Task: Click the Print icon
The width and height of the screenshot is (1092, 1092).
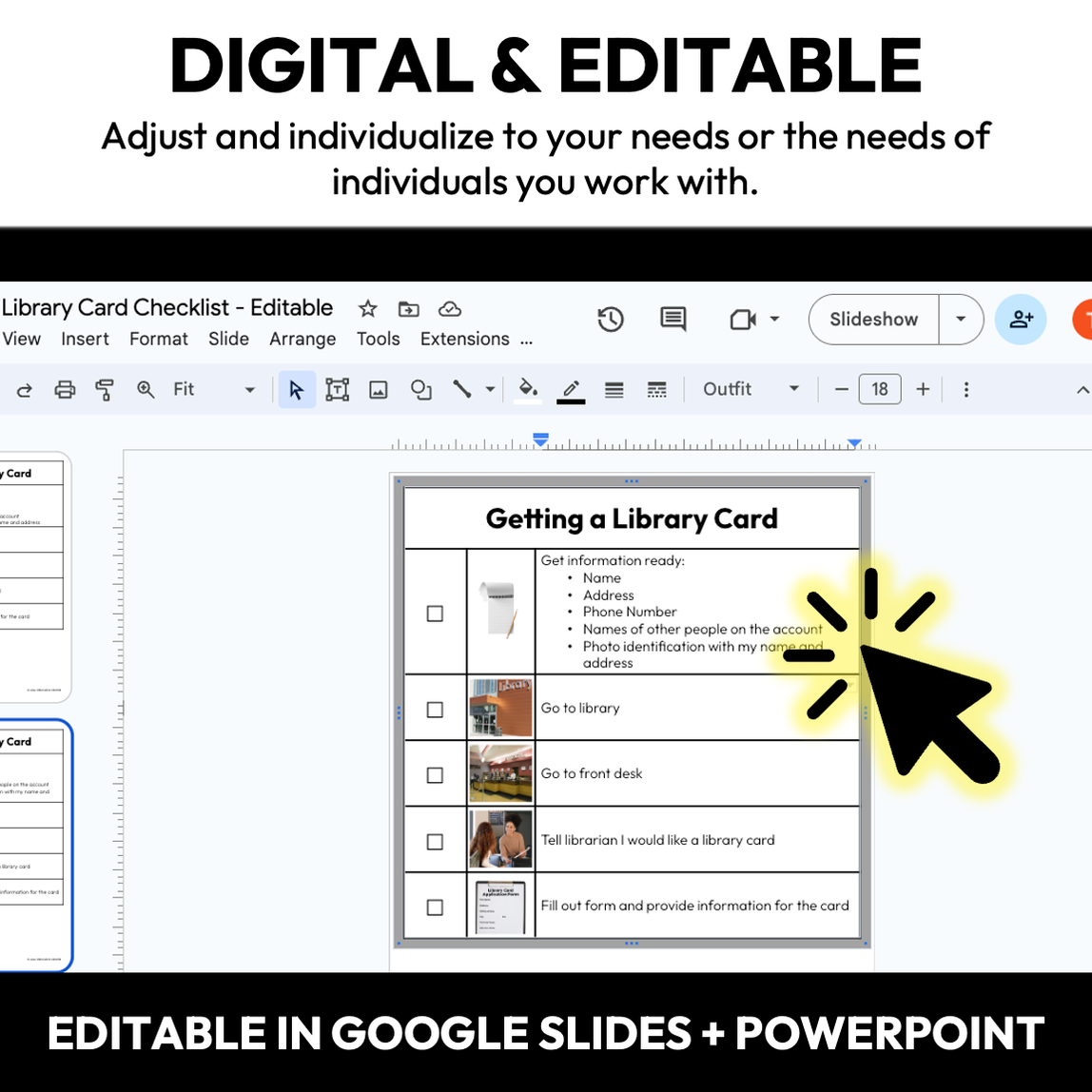Action: tap(64, 389)
